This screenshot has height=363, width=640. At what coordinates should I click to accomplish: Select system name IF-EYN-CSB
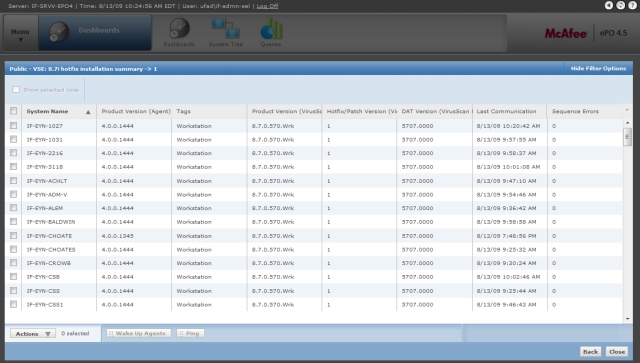[x=43, y=277]
